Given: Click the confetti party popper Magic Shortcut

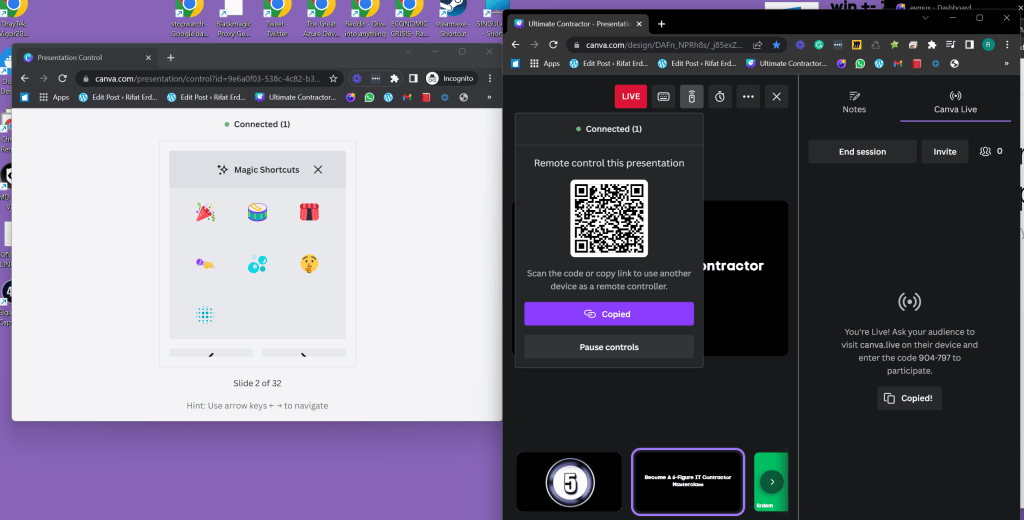Looking at the screenshot, I should click(205, 212).
